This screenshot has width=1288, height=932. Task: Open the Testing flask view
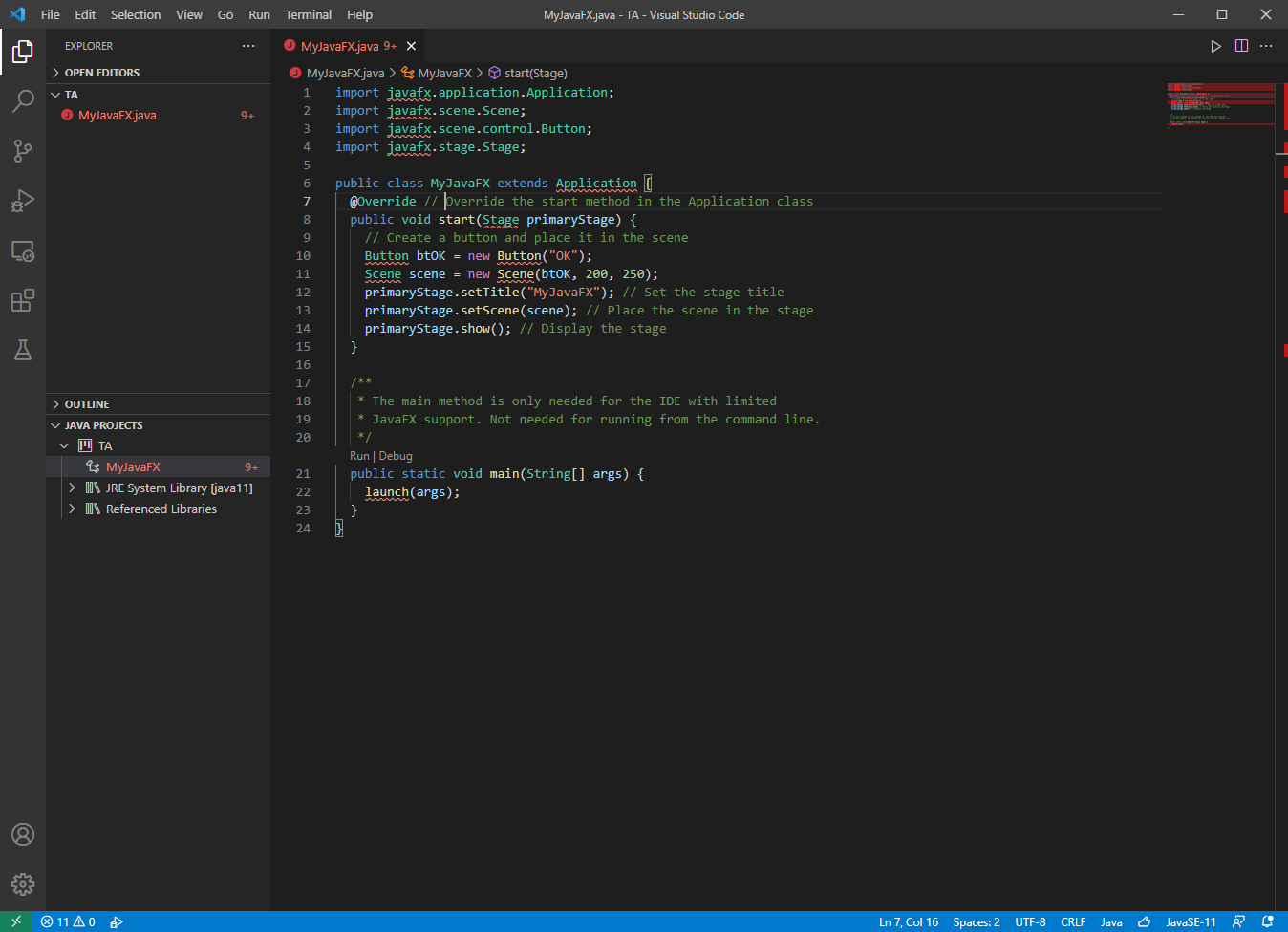(23, 350)
